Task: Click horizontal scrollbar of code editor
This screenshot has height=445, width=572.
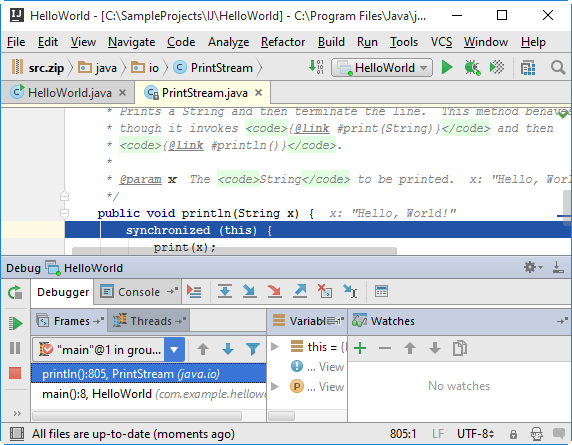Action: [234, 251]
